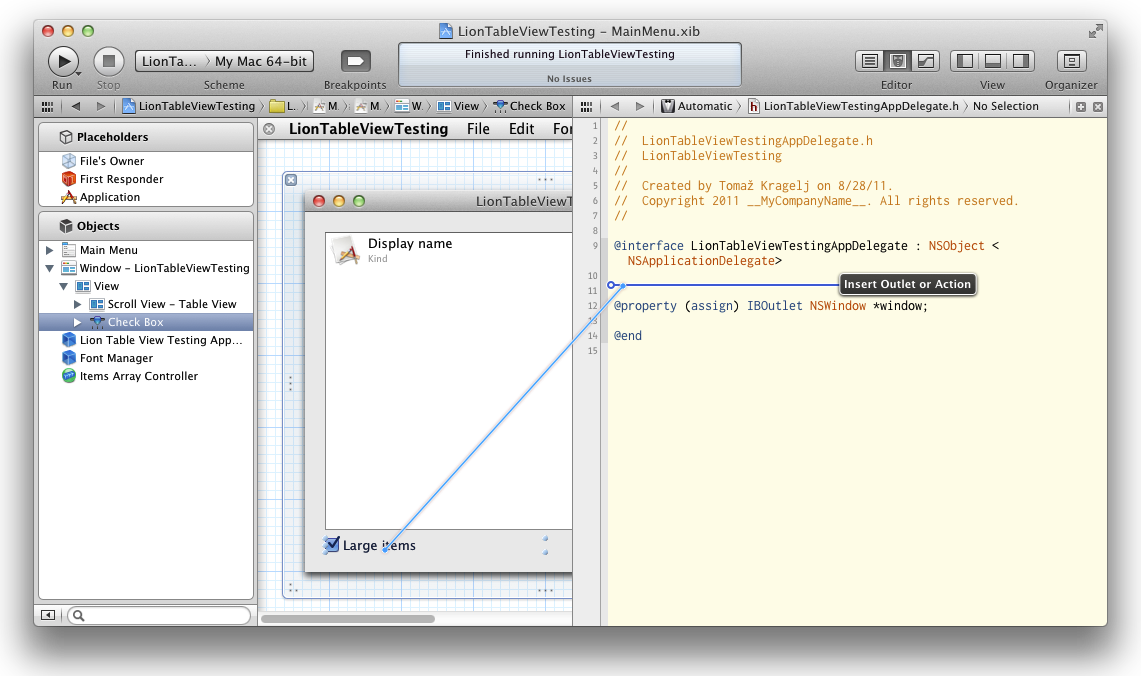Screen dimensions: 1141x676
Task: Click the canvas horizontal scrollbar
Action: tap(348, 619)
